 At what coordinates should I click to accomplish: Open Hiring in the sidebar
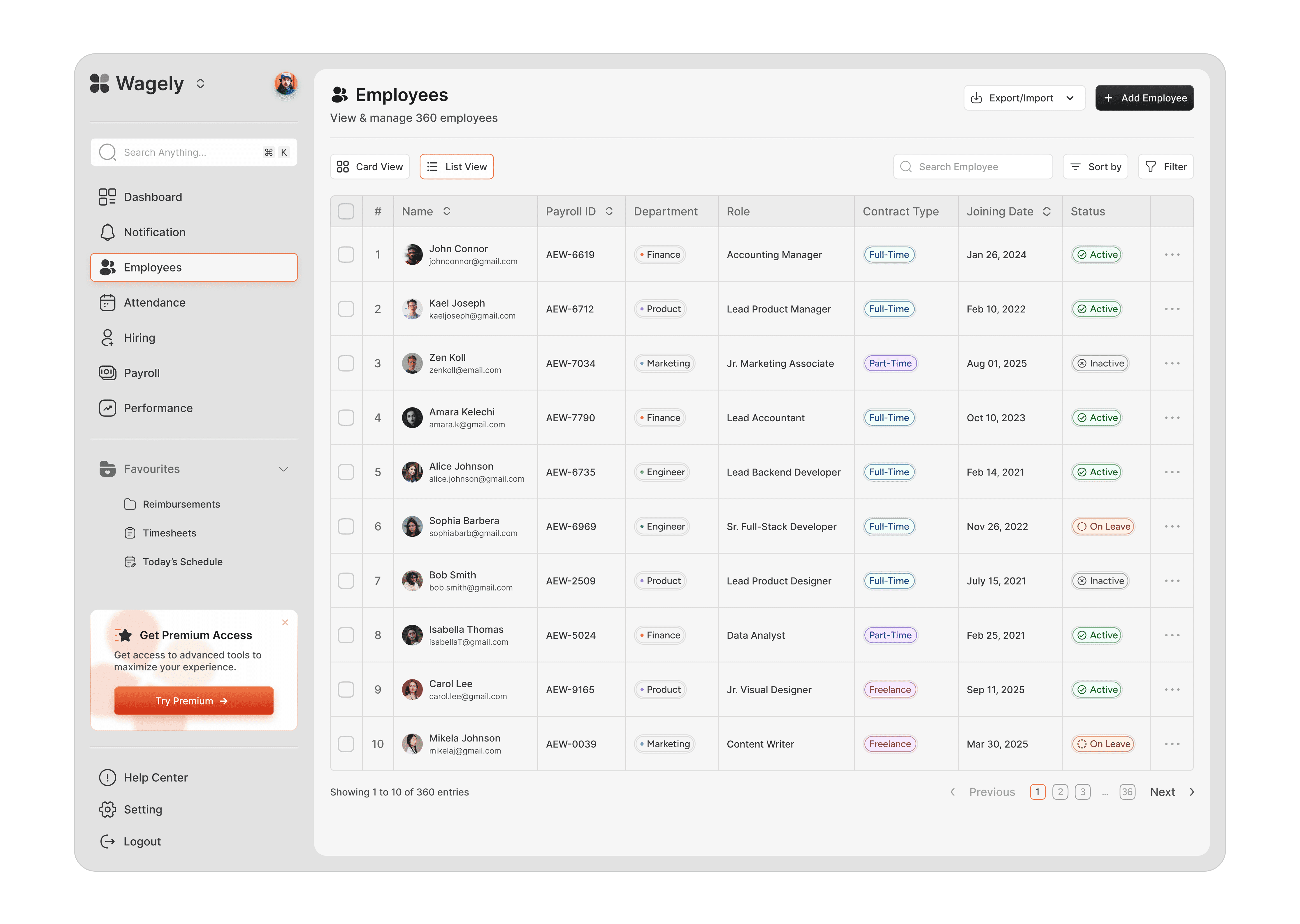[x=139, y=338]
